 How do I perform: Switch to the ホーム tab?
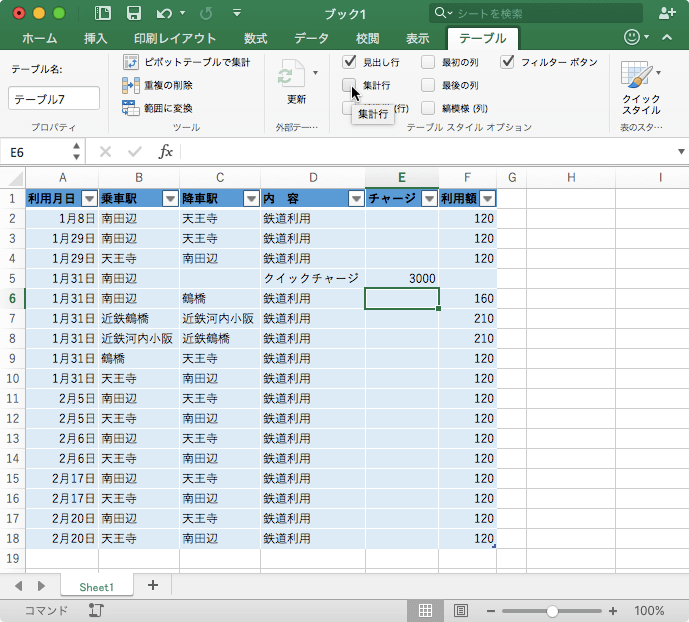click(x=40, y=39)
